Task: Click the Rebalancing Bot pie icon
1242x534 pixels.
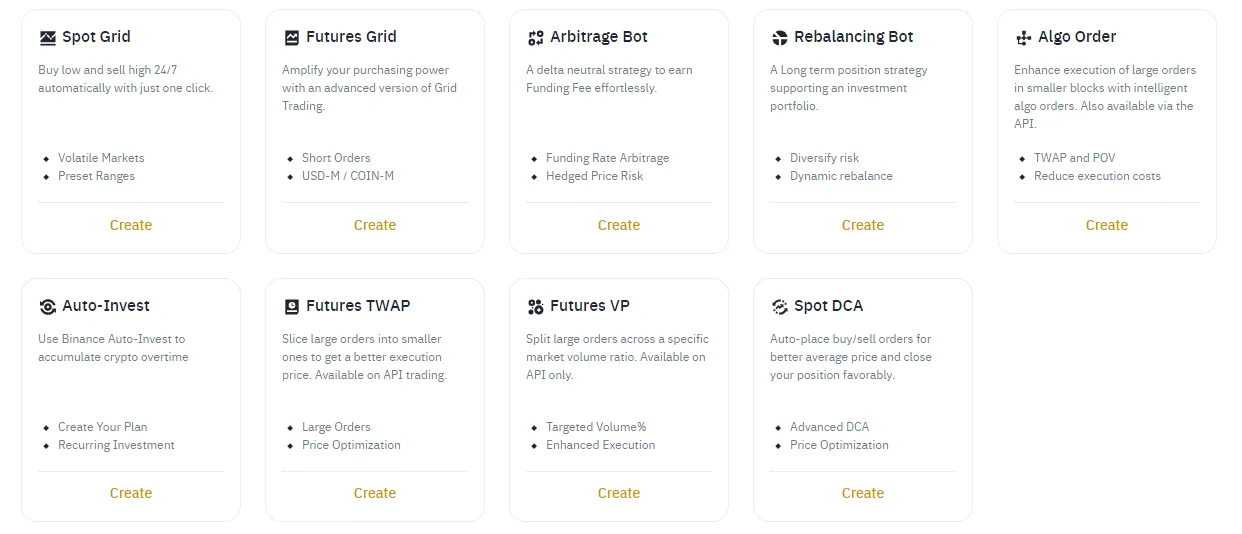Action: [780, 38]
